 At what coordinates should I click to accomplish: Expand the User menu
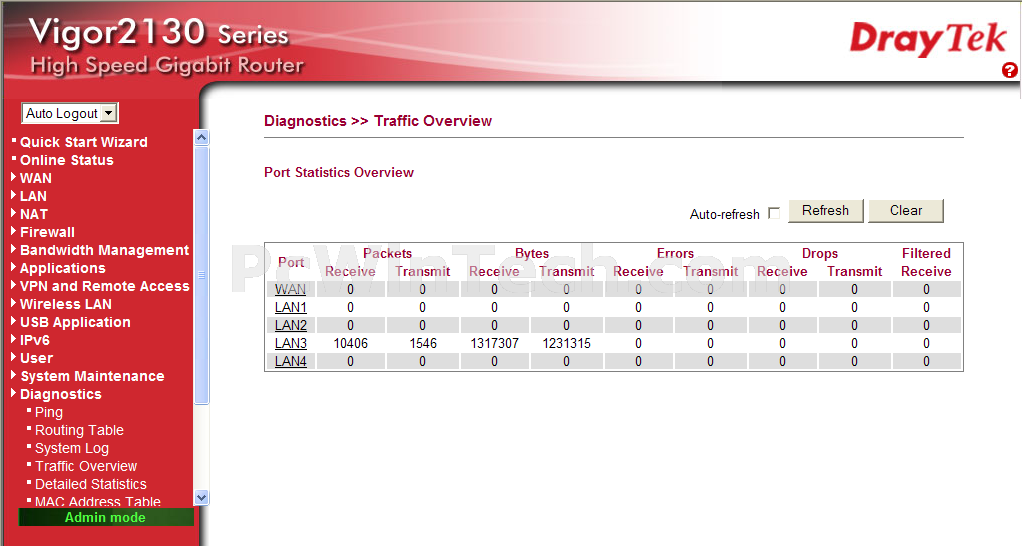click(x=36, y=358)
